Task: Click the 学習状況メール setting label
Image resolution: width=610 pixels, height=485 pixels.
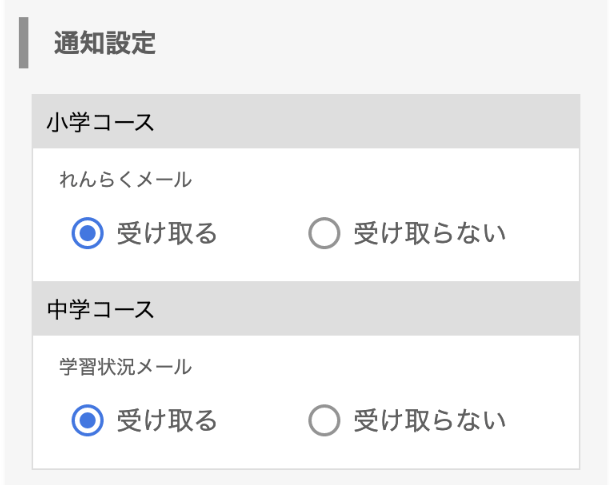Action: click(x=125, y=366)
